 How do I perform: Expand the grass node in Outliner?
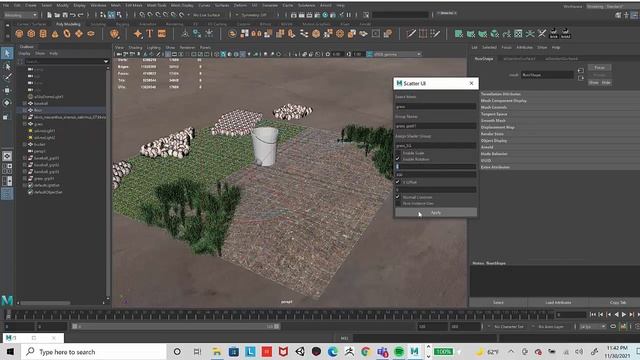(25, 124)
